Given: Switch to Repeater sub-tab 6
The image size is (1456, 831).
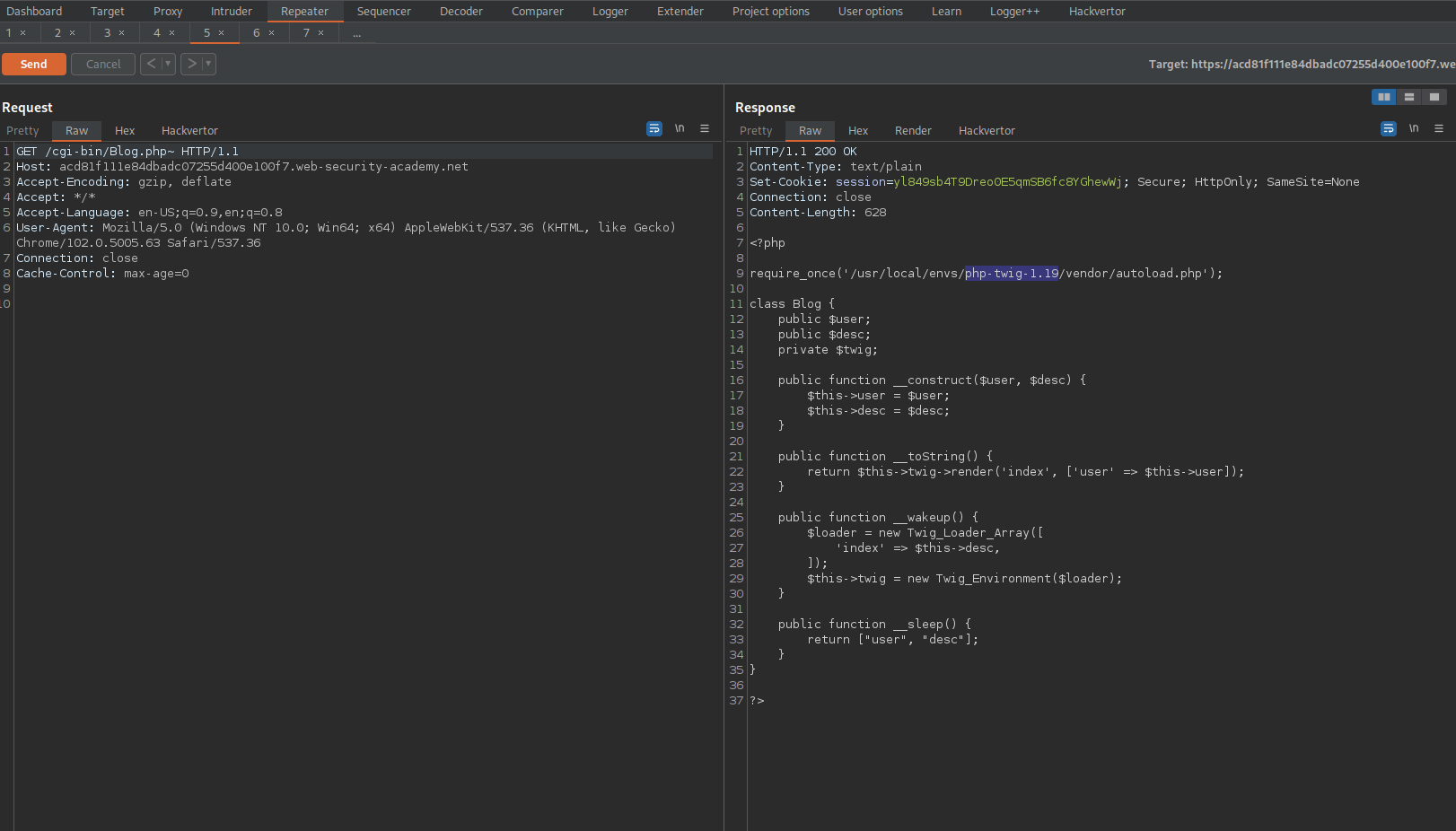Looking at the screenshot, I should click(257, 33).
